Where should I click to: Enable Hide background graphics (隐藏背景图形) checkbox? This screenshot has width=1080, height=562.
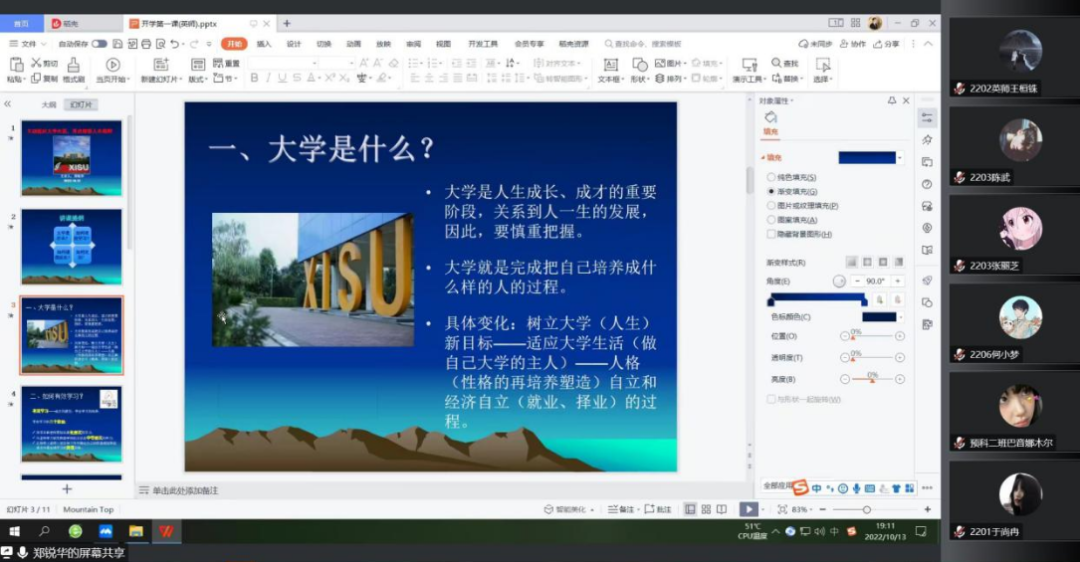tap(771, 234)
